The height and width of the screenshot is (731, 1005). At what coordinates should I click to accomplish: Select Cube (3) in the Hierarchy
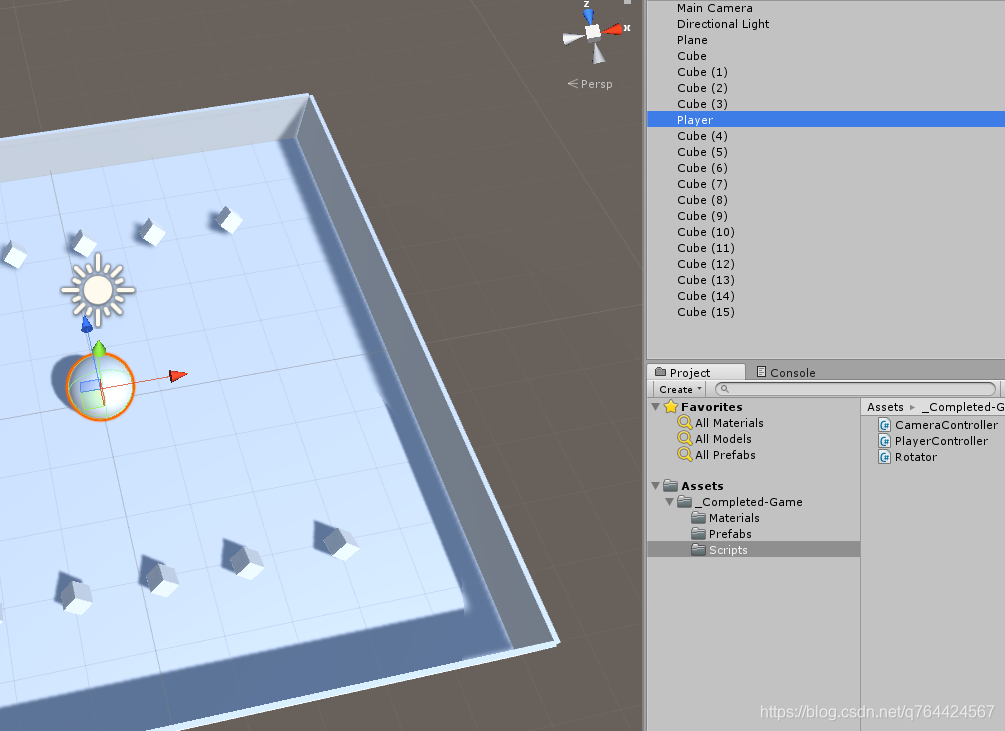pyautogui.click(x=826, y=104)
